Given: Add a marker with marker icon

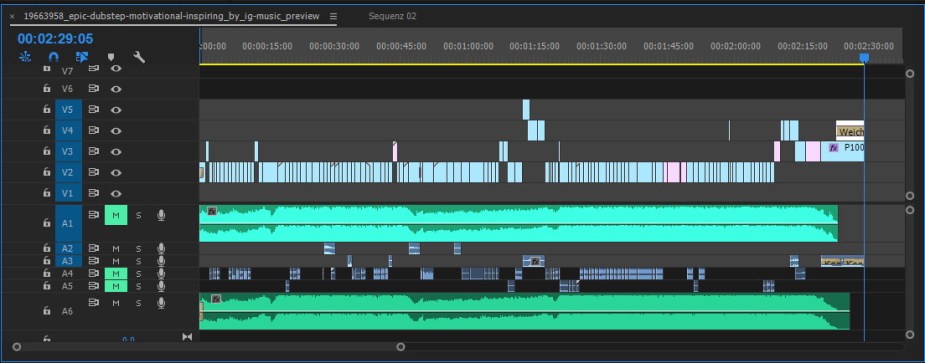Looking at the screenshot, I should (110, 57).
